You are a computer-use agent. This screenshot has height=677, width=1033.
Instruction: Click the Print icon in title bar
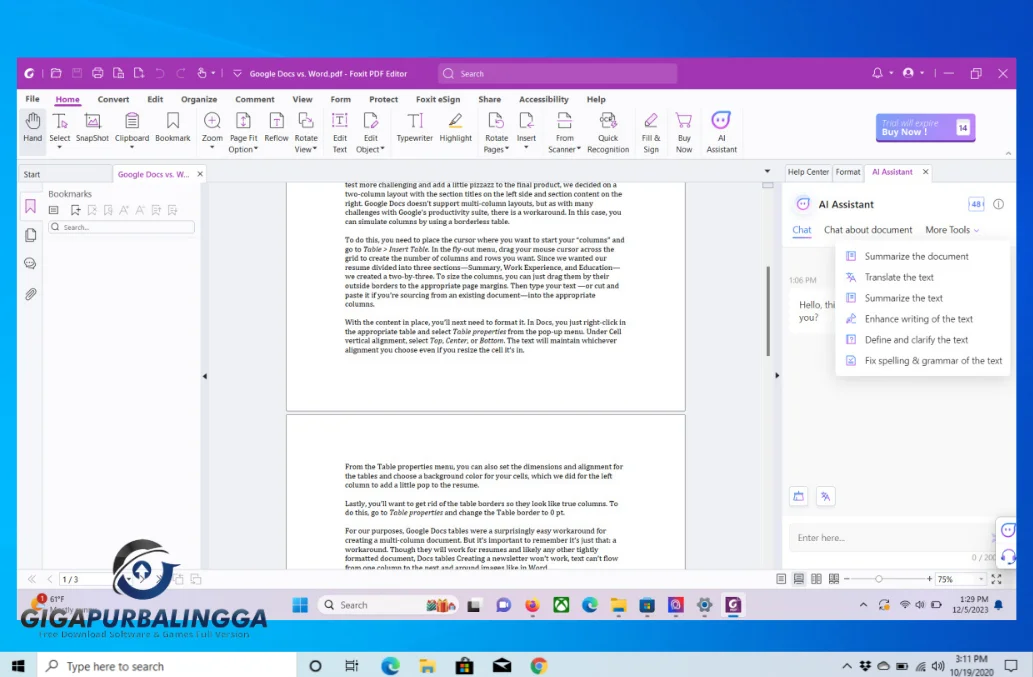[98, 73]
